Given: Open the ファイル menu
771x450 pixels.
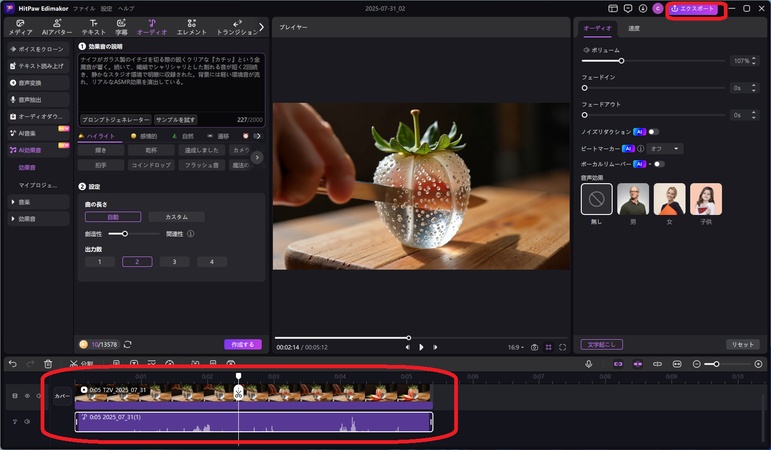Looking at the screenshot, I should click(84, 8).
